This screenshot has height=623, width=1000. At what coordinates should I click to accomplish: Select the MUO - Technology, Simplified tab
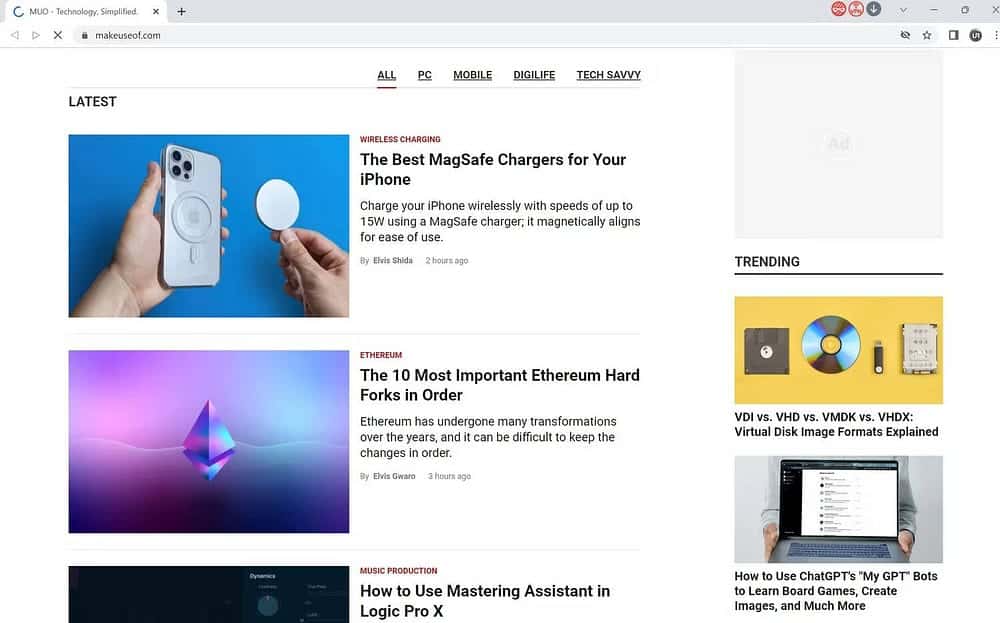[x=84, y=11]
